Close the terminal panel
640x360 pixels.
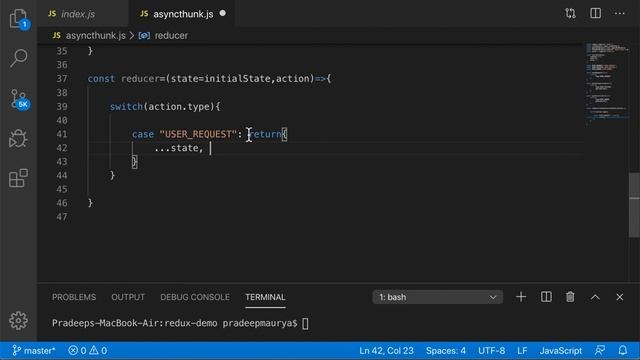620,297
